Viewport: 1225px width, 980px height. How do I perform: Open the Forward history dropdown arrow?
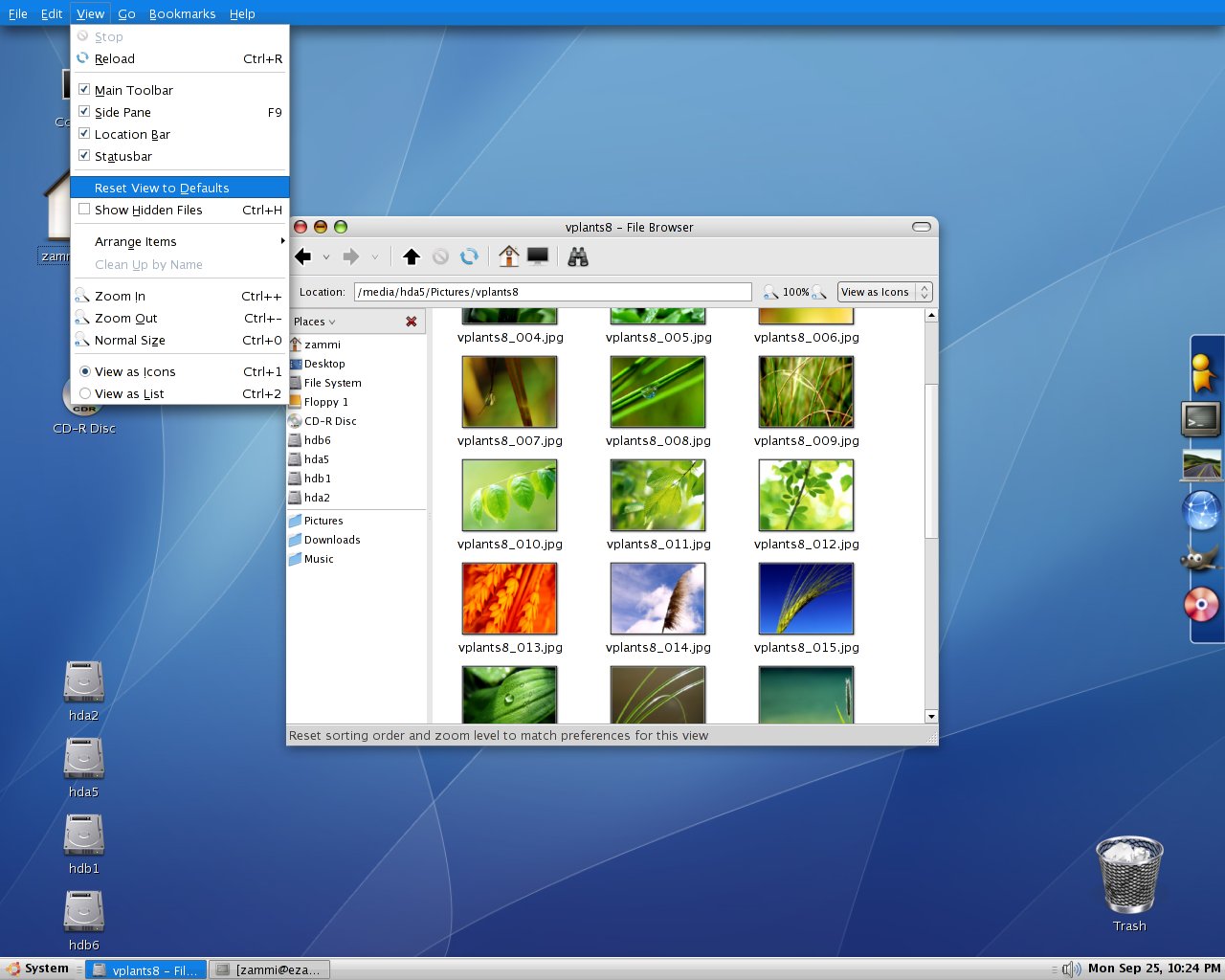click(x=374, y=256)
